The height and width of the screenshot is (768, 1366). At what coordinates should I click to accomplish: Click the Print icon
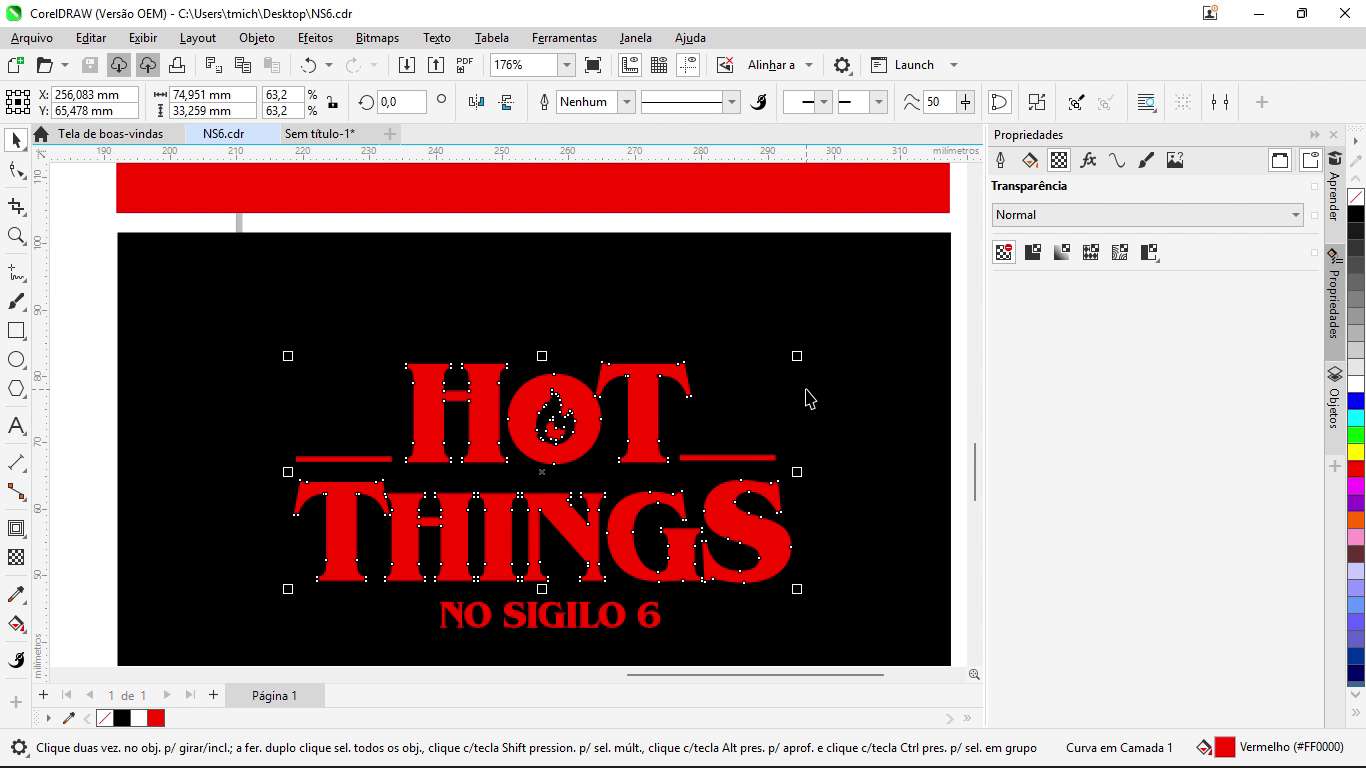(x=177, y=65)
